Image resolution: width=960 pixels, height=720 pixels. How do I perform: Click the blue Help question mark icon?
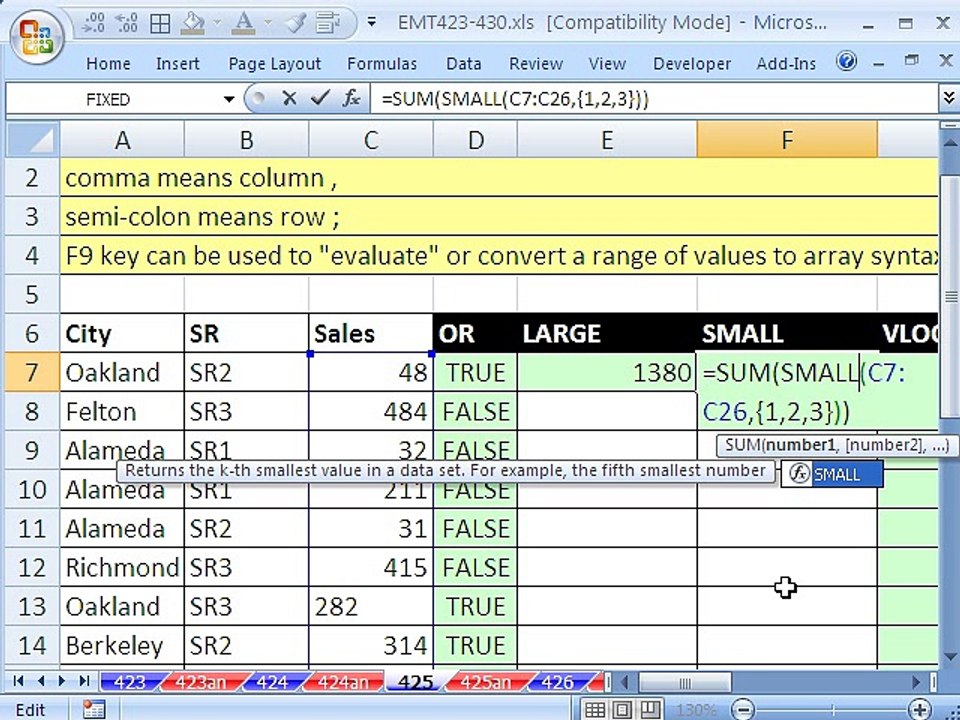pyautogui.click(x=847, y=61)
